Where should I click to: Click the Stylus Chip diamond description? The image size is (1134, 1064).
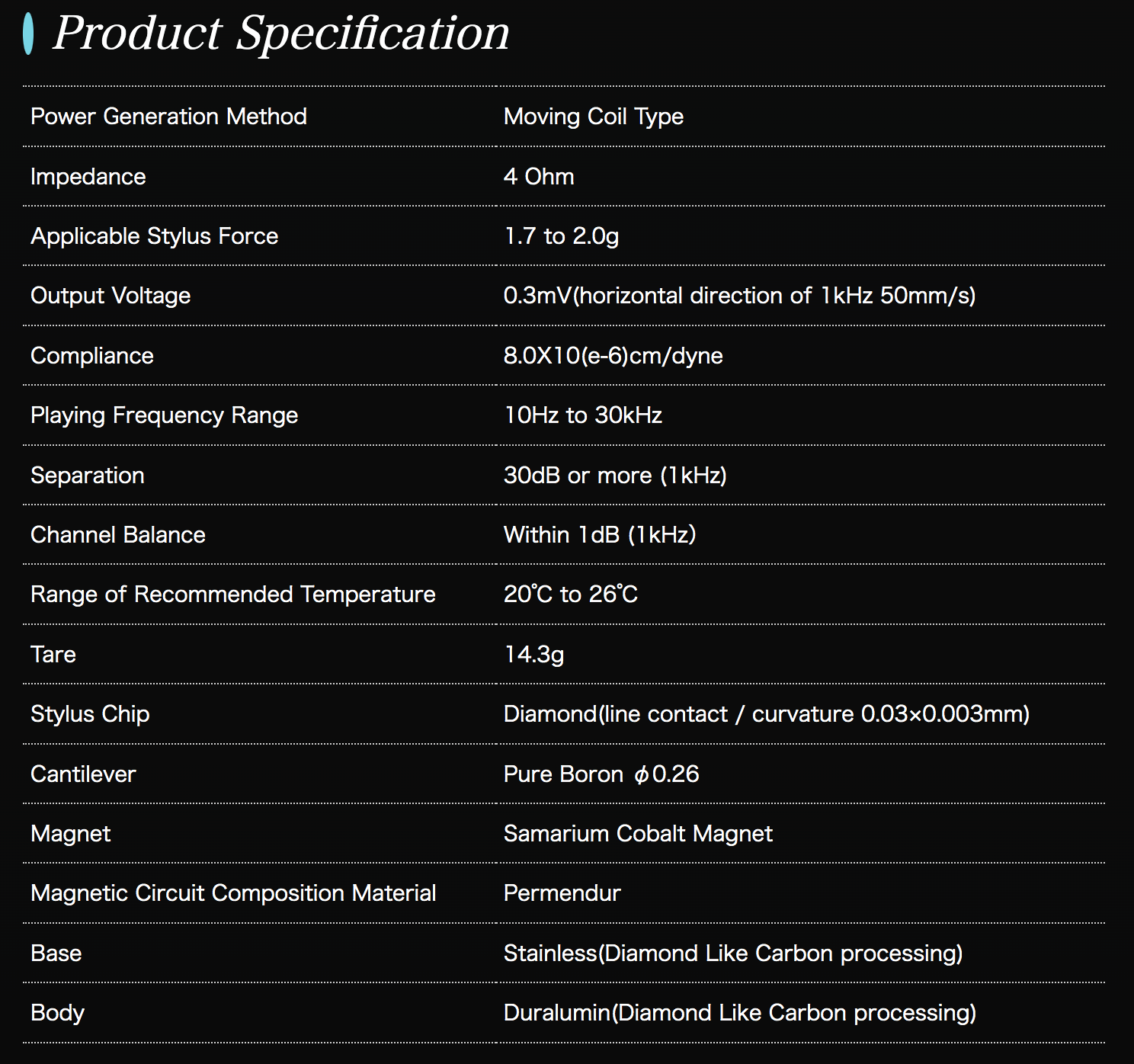point(766,714)
